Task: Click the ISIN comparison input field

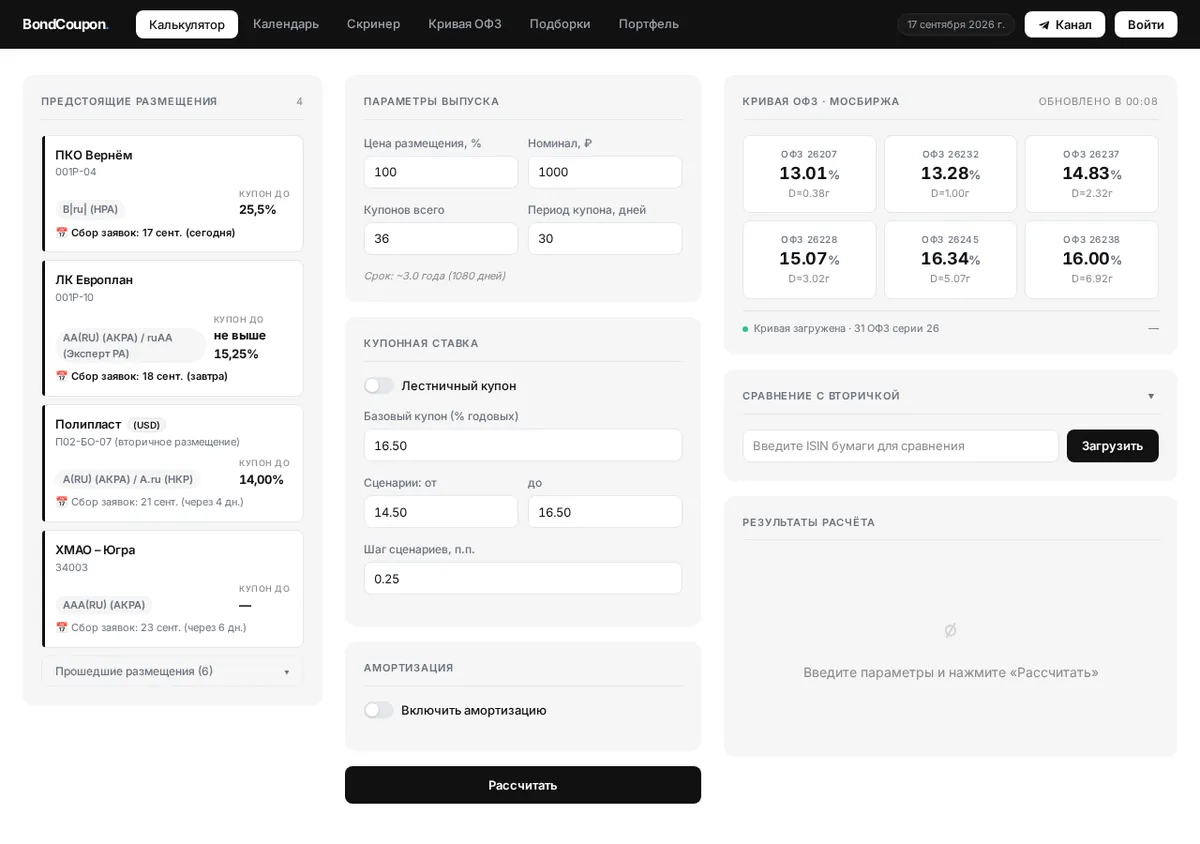Action: [900, 446]
